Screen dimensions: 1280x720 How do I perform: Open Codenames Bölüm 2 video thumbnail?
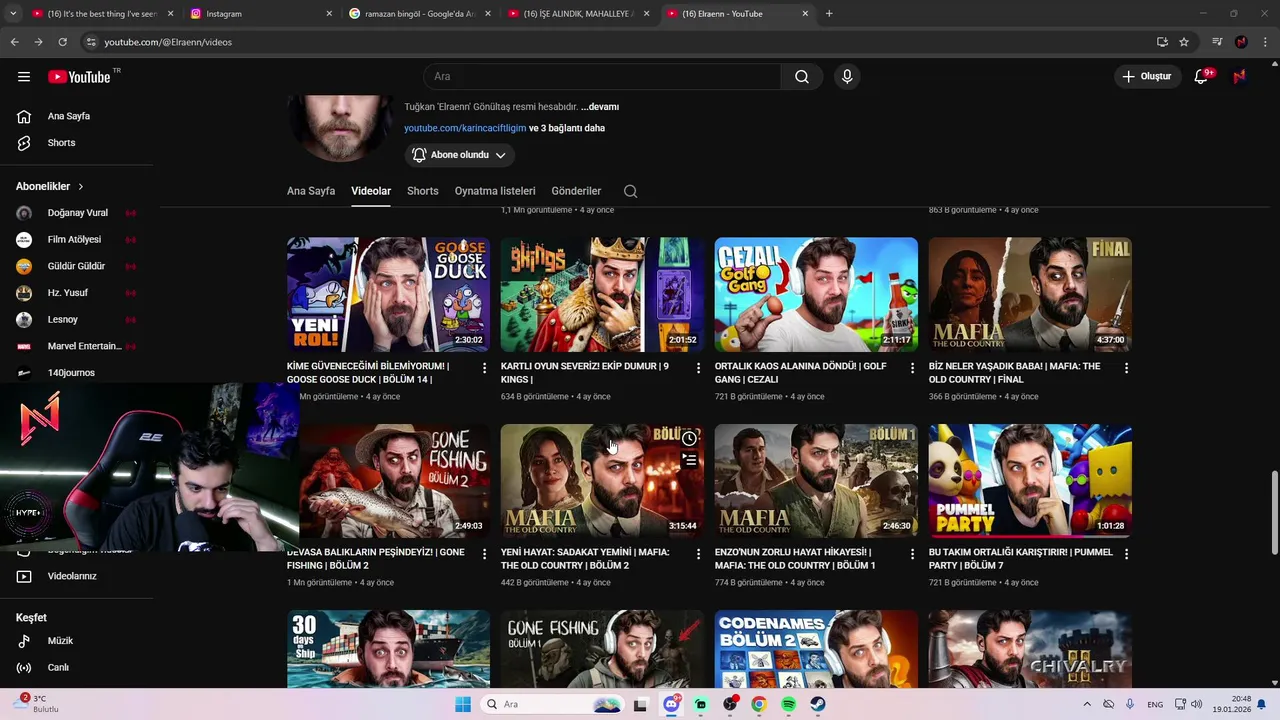click(x=816, y=649)
